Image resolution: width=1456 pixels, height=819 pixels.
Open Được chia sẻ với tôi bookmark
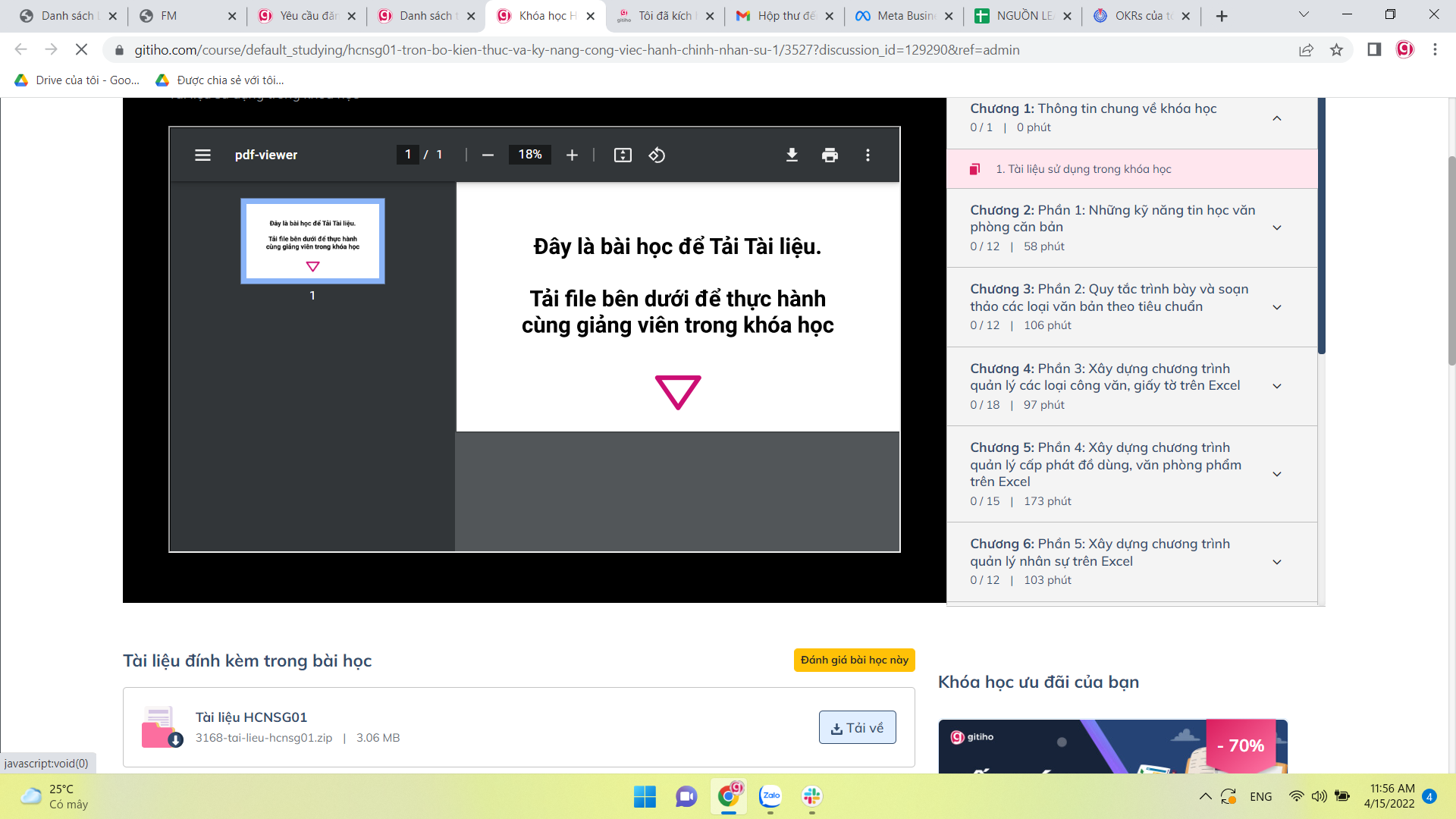[x=219, y=80]
